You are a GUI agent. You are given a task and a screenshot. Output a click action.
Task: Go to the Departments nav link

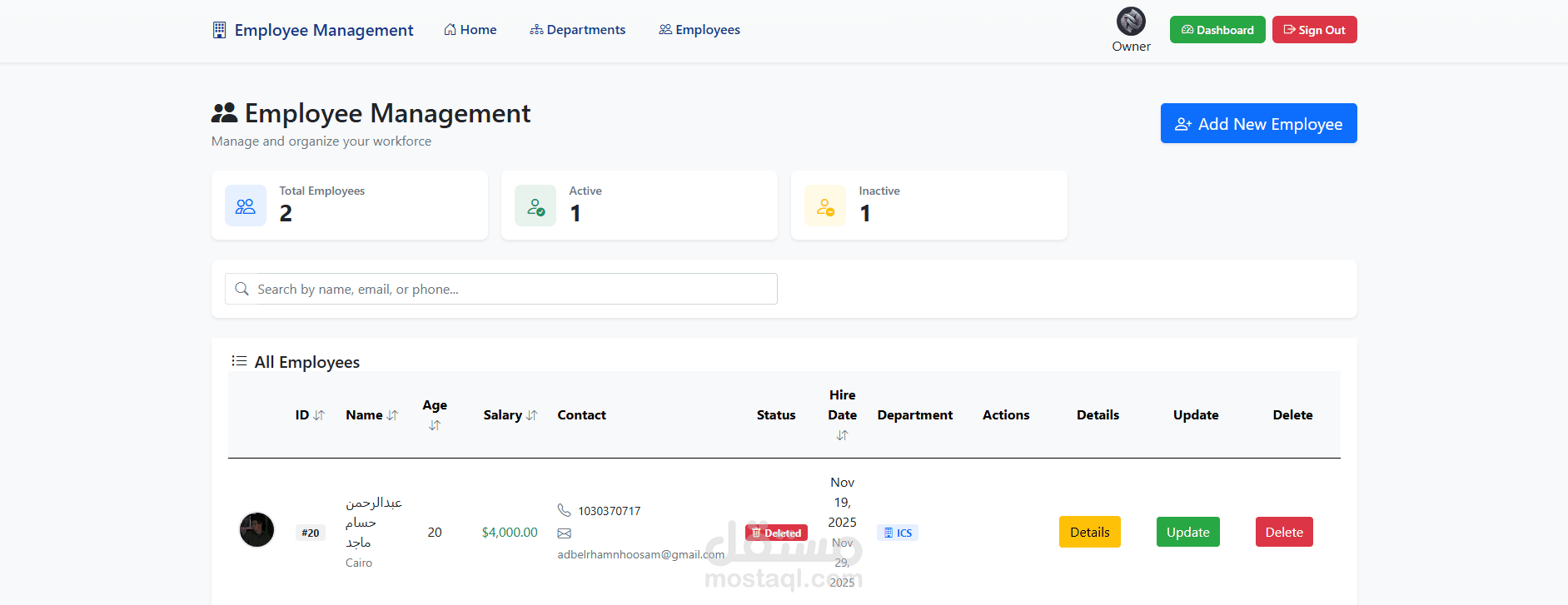coord(578,30)
